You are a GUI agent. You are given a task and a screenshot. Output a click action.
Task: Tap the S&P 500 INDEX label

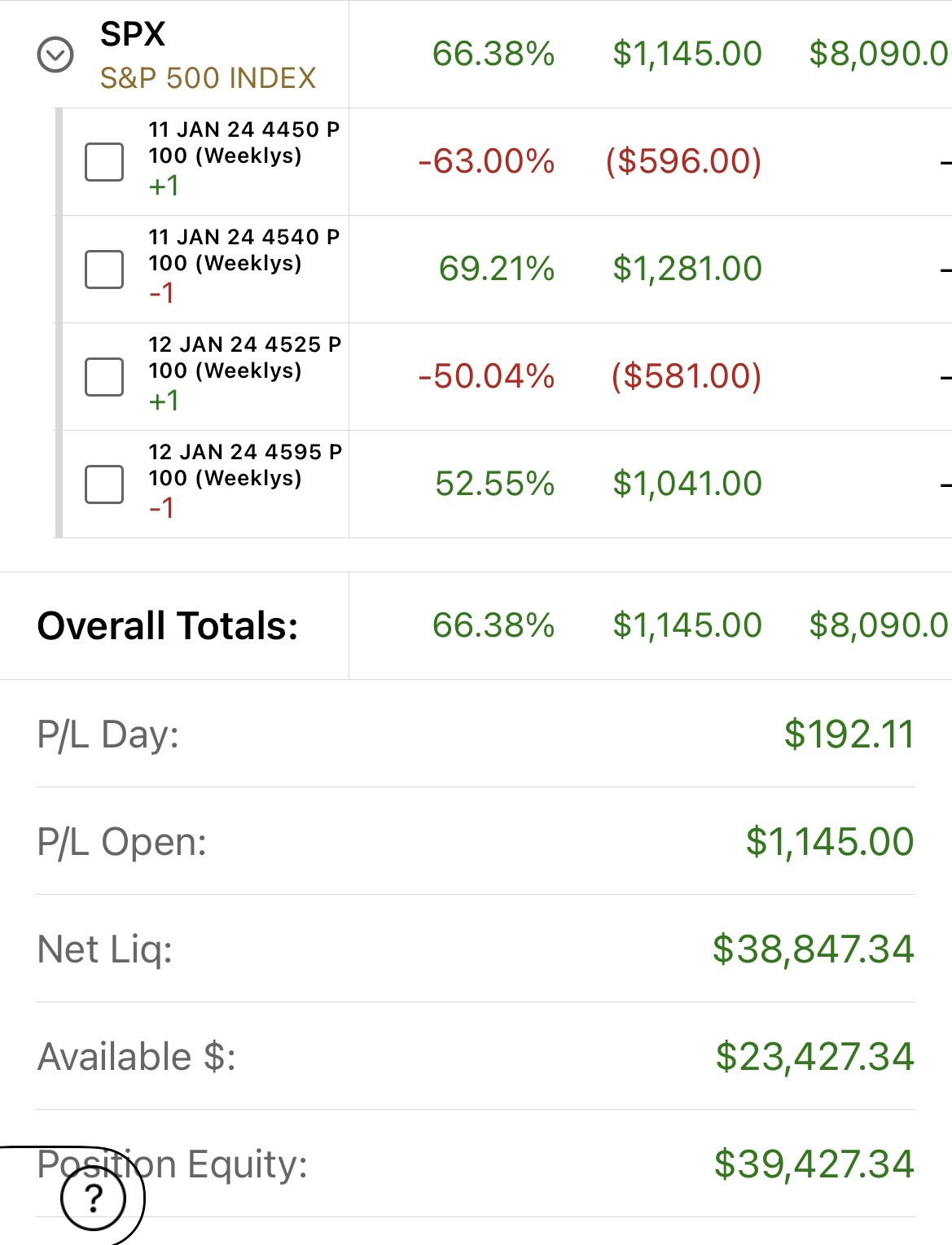point(208,78)
